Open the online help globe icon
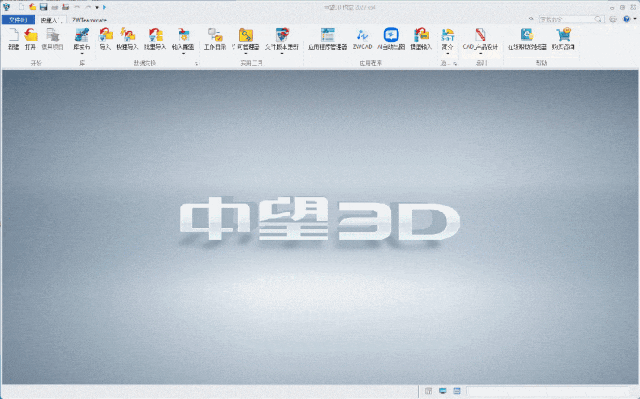 527,35
